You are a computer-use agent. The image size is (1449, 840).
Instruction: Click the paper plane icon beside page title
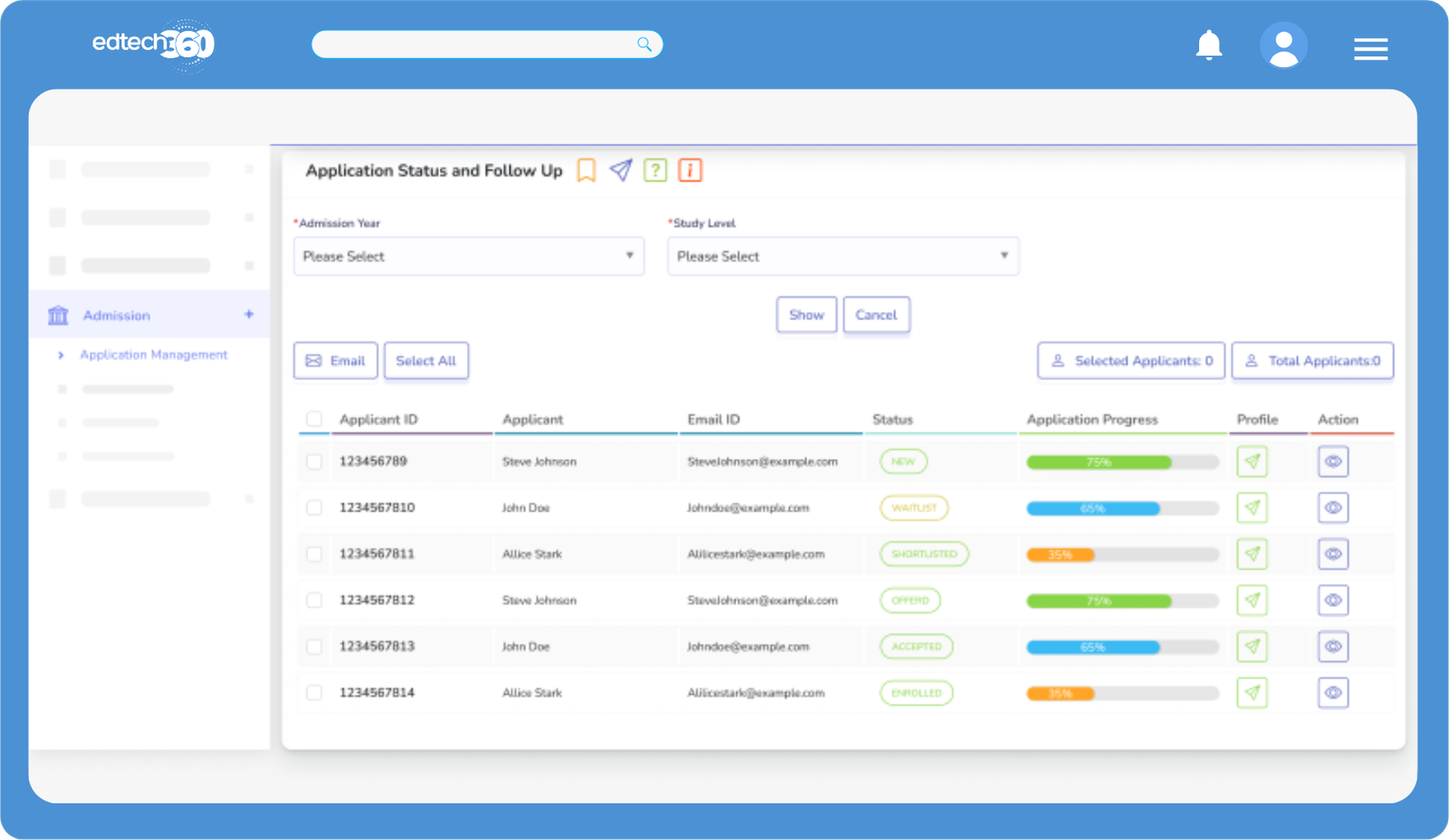tap(621, 170)
